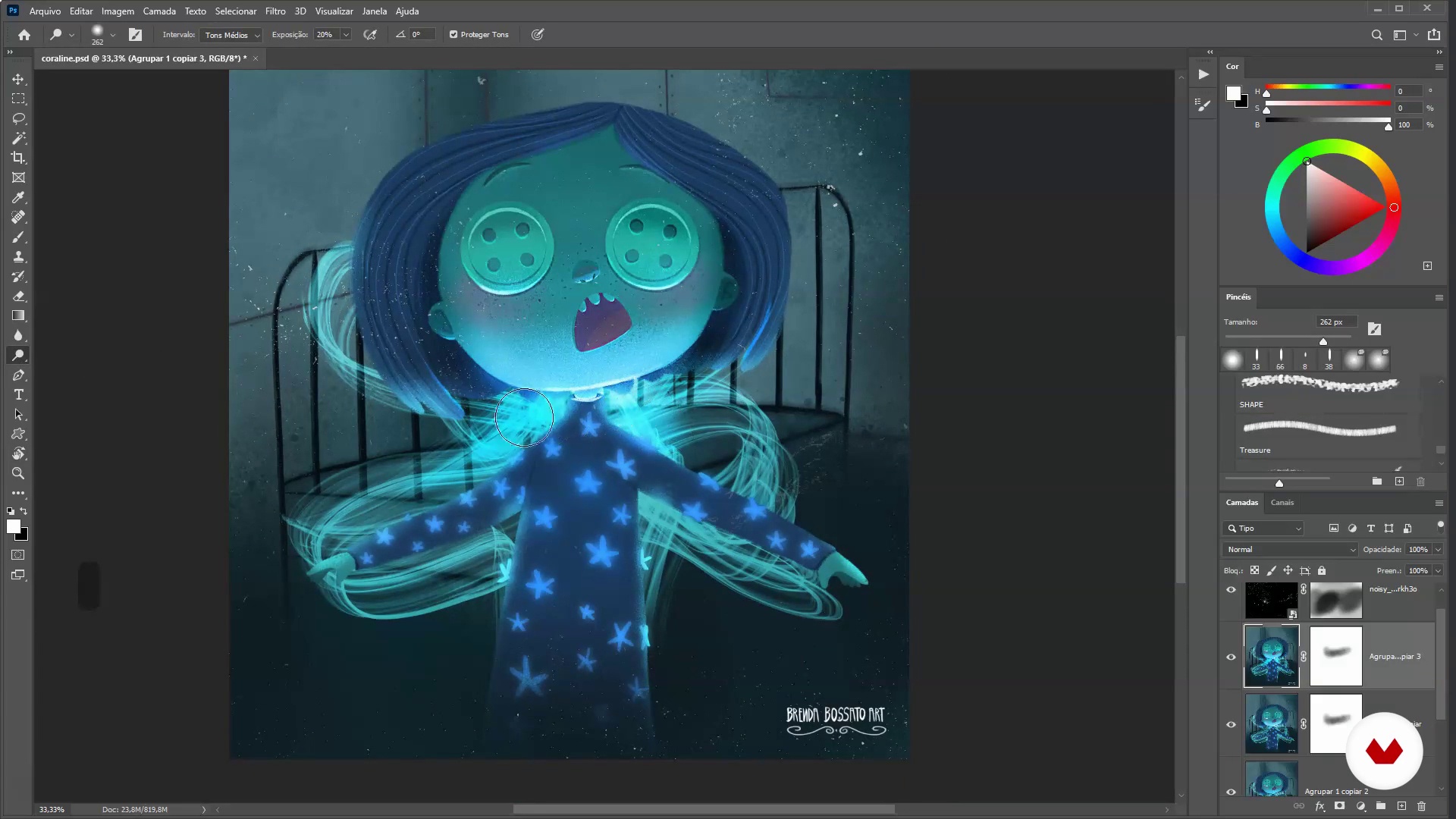Select the Eyedropper tool
Screen dimensions: 1456x819
coord(18,197)
